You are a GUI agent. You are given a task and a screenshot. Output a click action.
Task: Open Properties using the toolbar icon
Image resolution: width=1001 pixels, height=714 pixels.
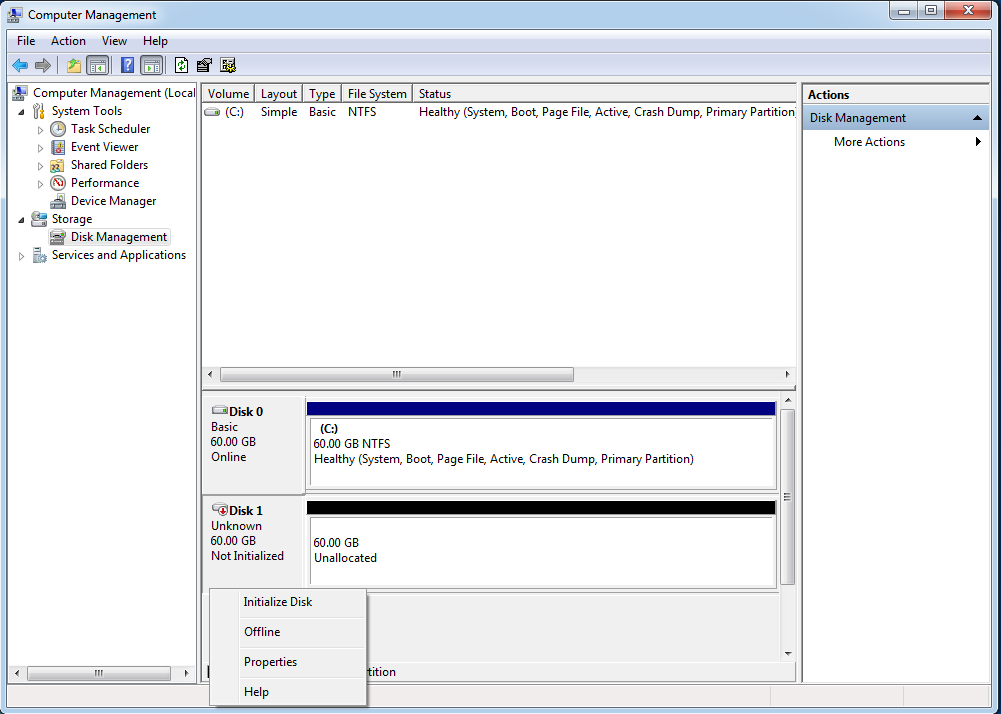(204, 65)
